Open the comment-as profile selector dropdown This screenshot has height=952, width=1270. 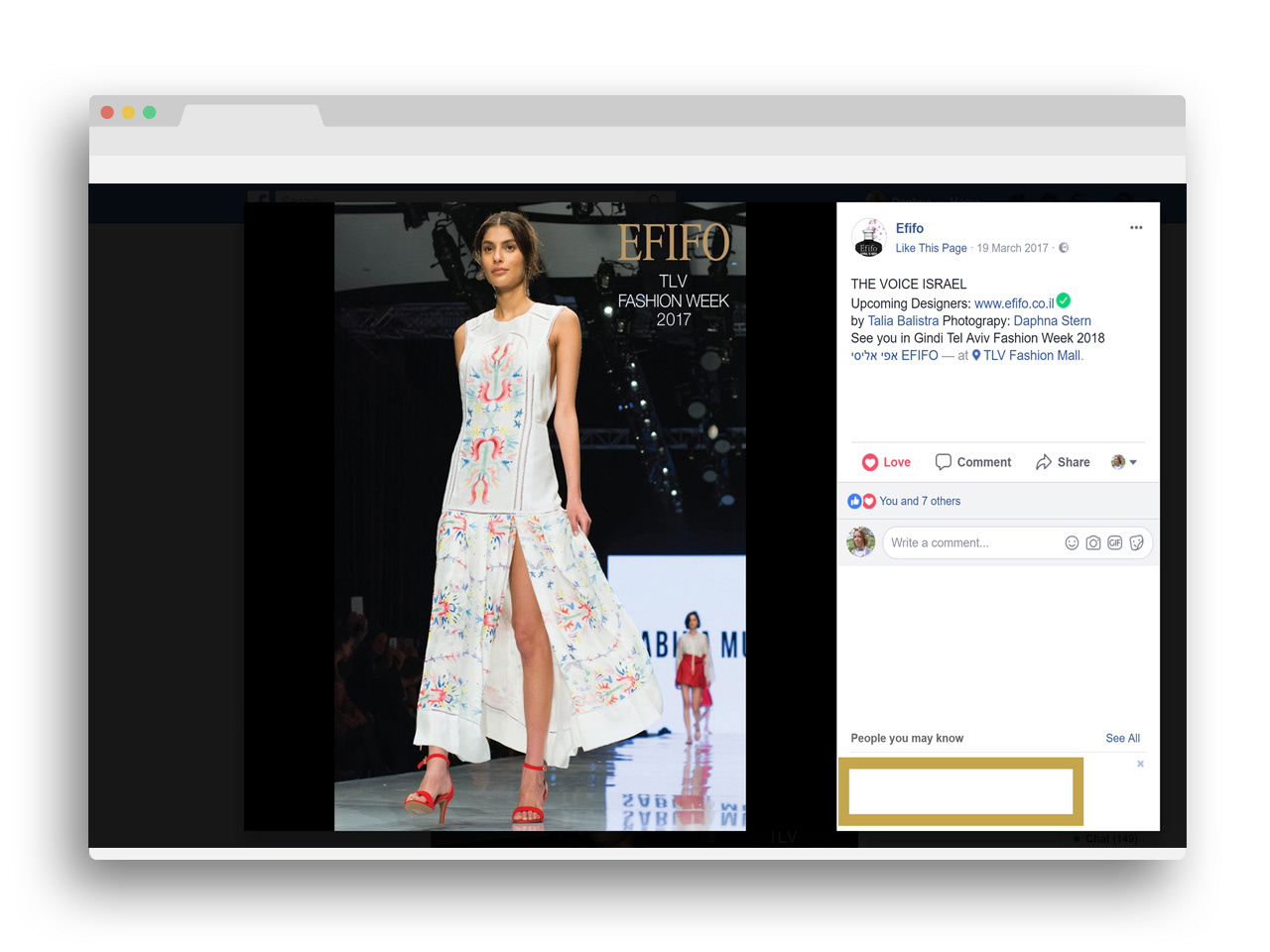[x=1123, y=462]
